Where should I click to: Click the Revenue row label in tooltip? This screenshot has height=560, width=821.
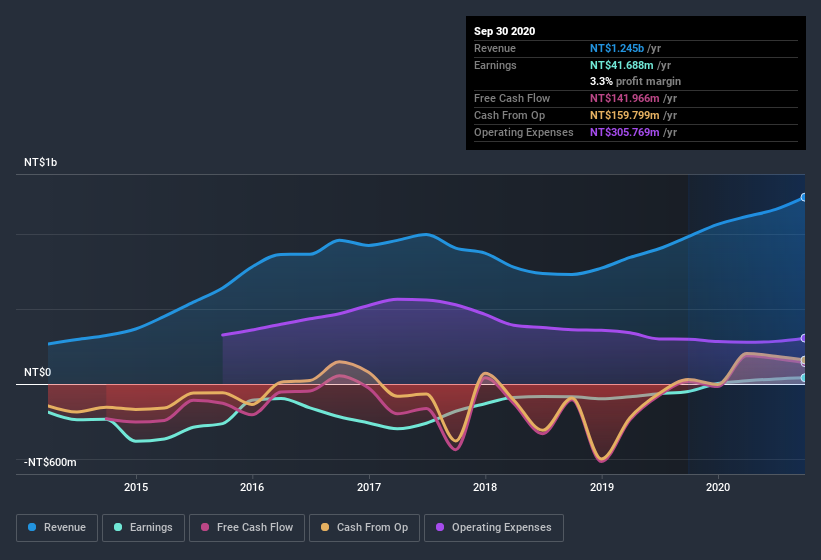point(495,48)
